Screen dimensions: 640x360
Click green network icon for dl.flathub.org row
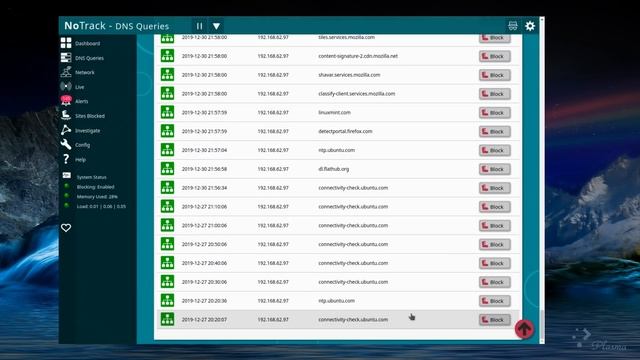point(167,169)
